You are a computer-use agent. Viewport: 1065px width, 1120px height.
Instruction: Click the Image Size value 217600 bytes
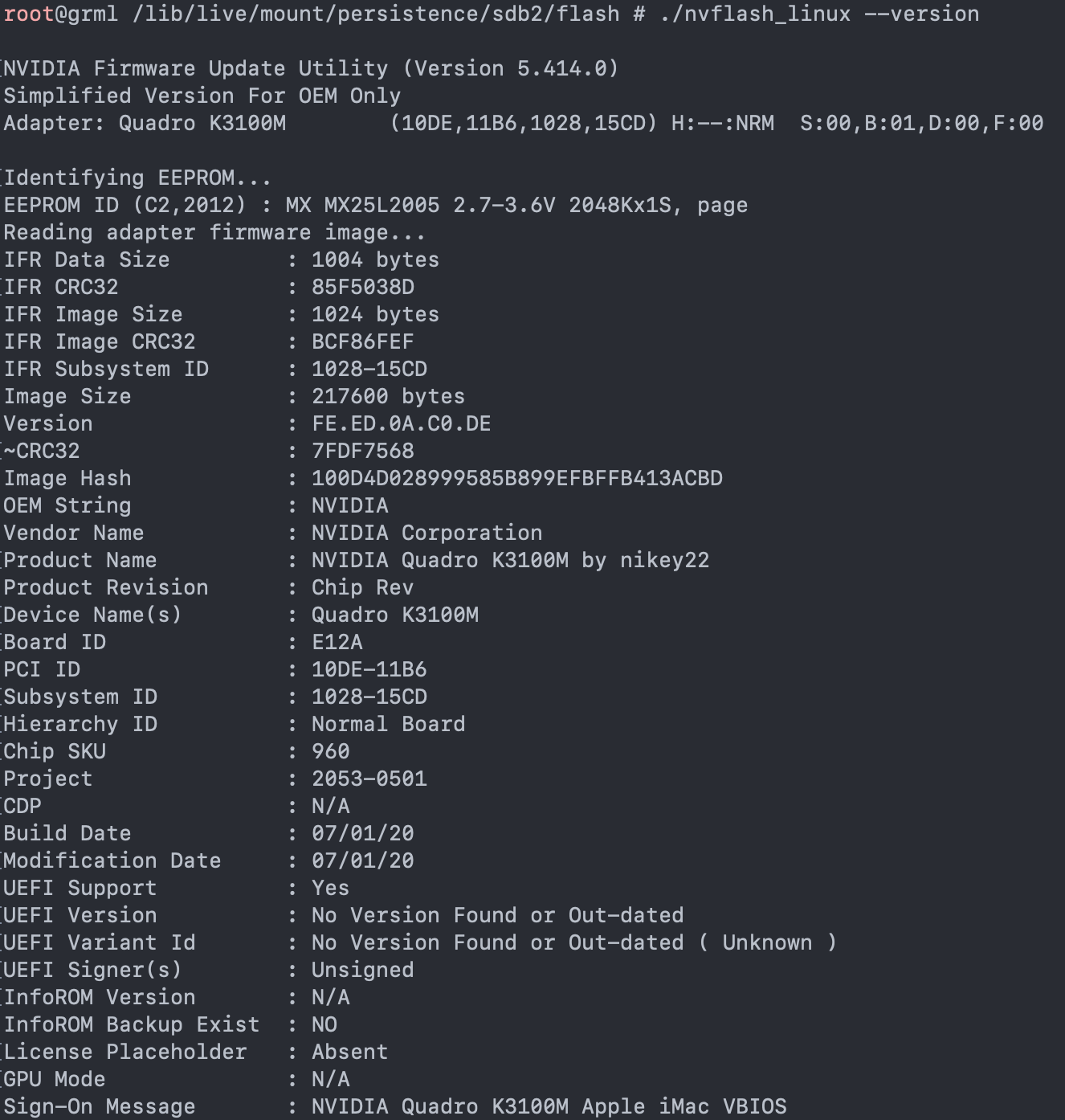tap(388, 396)
